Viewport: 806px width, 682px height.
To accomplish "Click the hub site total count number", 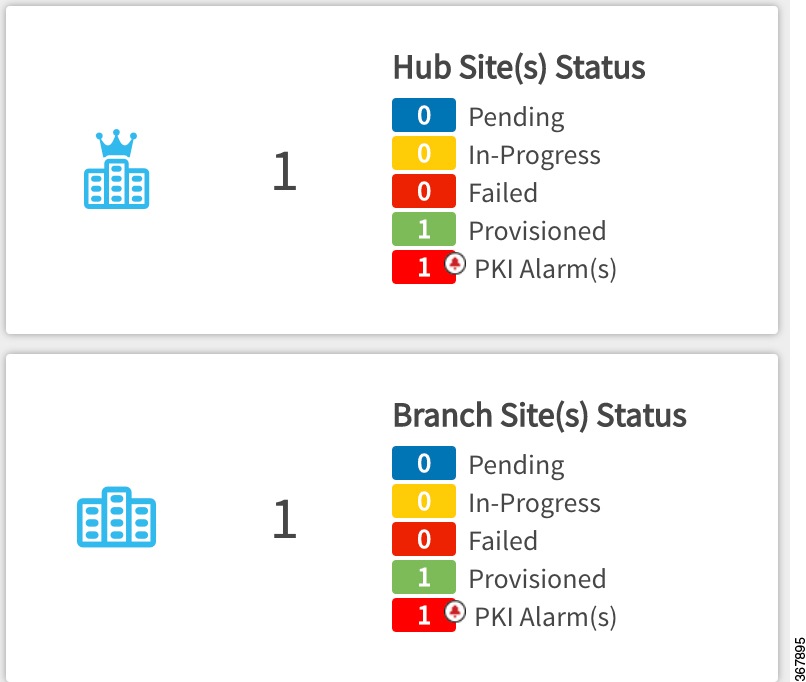I will 284,171.
